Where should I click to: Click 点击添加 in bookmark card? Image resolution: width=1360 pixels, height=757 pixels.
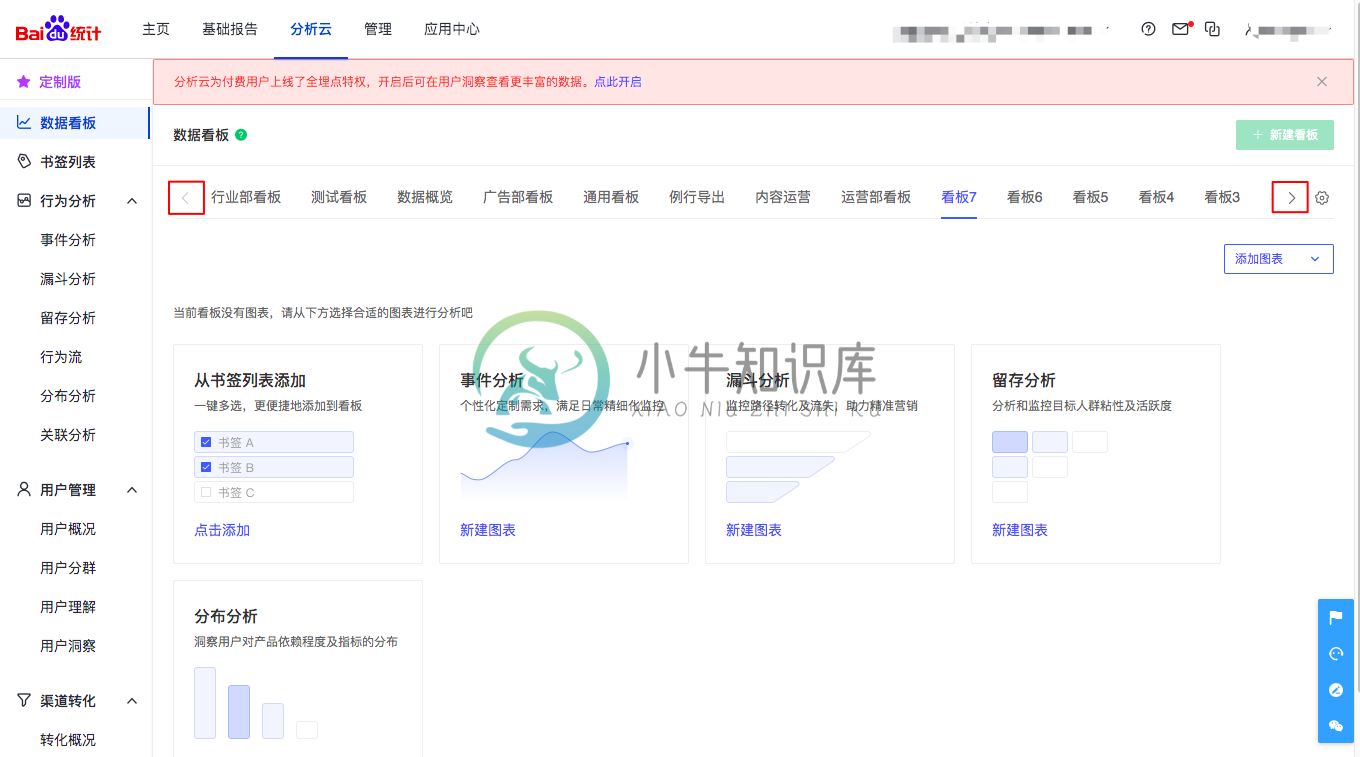click(x=222, y=530)
